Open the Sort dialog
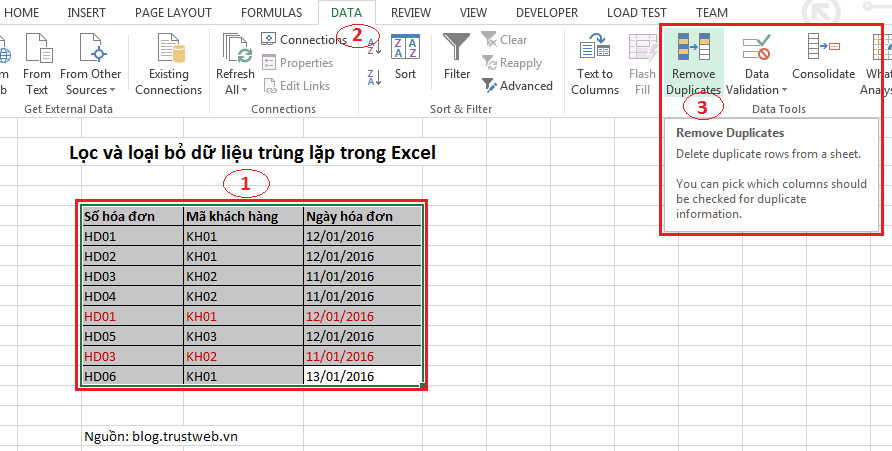Viewport: 892px width, 451px height. pyautogui.click(x=406, y=57)
